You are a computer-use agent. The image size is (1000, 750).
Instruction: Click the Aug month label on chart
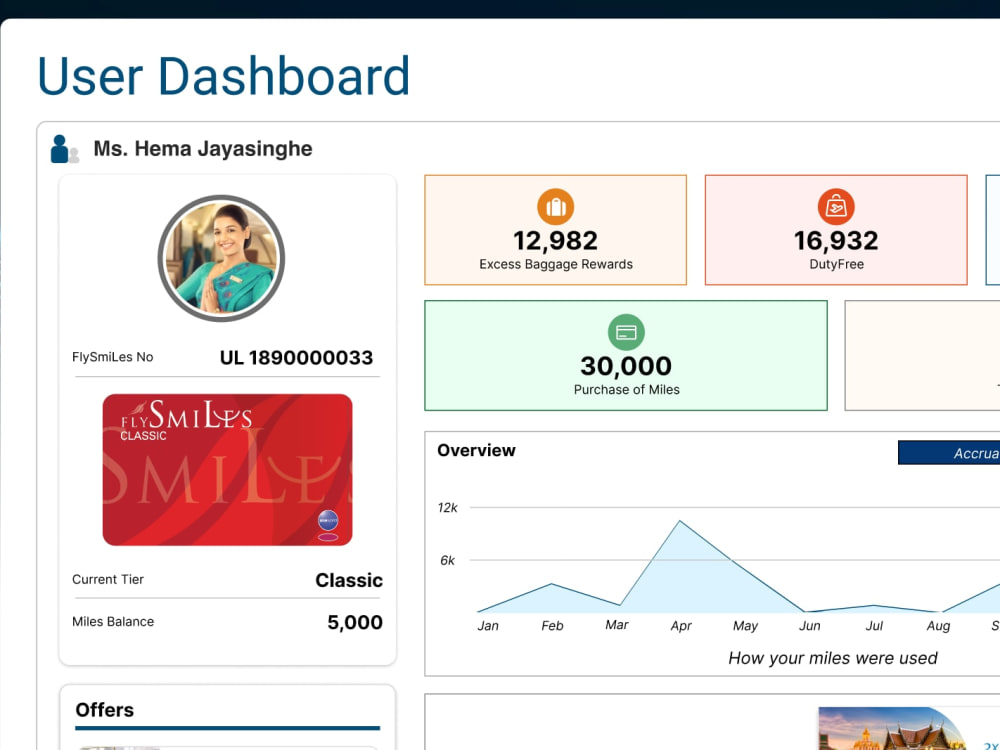pyautogui.click(x=938, y=626)
